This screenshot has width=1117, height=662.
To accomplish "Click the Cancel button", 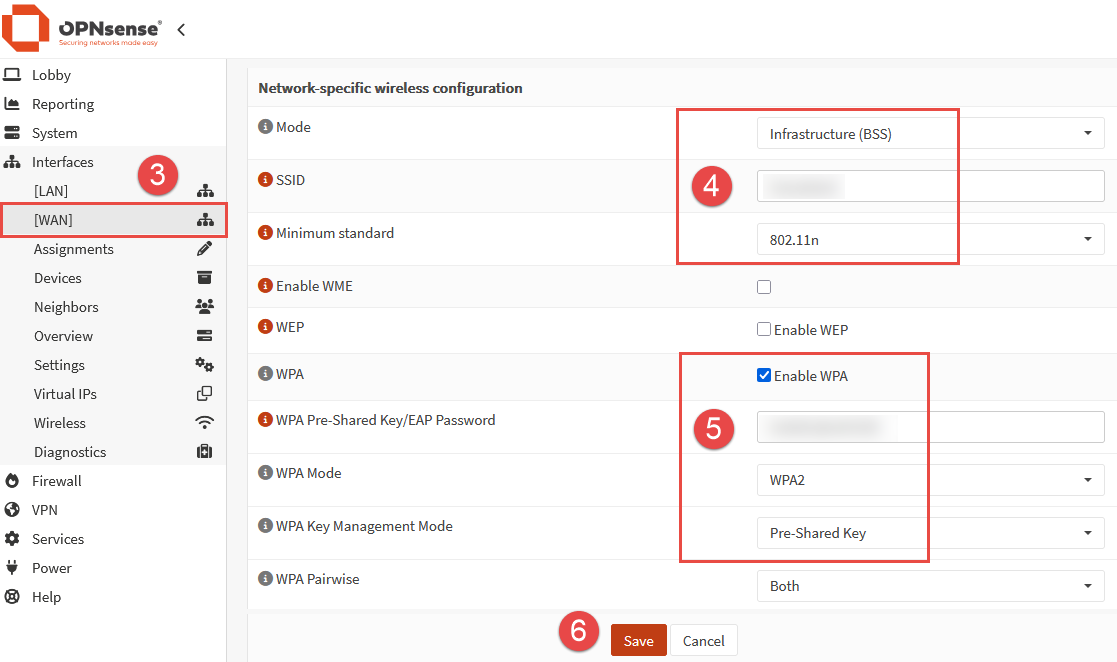I will coord(703,641).
